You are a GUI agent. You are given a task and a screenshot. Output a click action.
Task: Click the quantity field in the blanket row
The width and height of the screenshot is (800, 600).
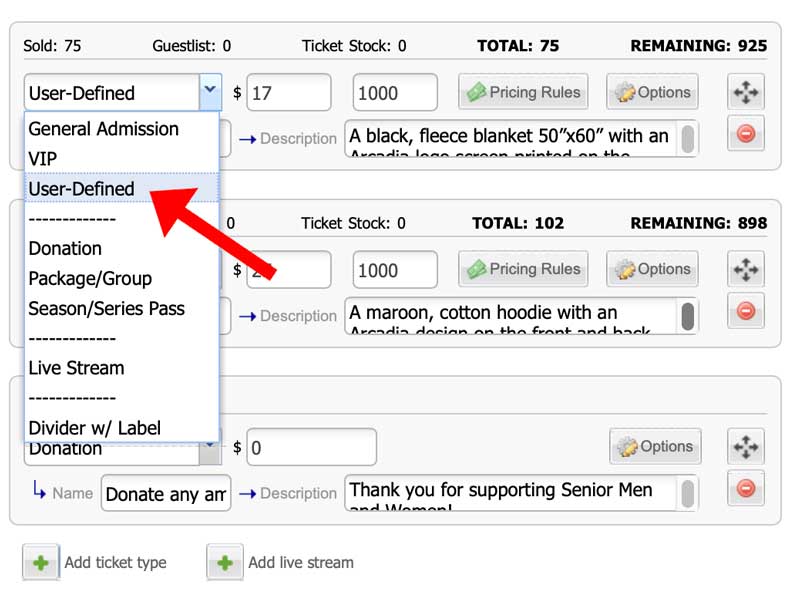(395, 92)
